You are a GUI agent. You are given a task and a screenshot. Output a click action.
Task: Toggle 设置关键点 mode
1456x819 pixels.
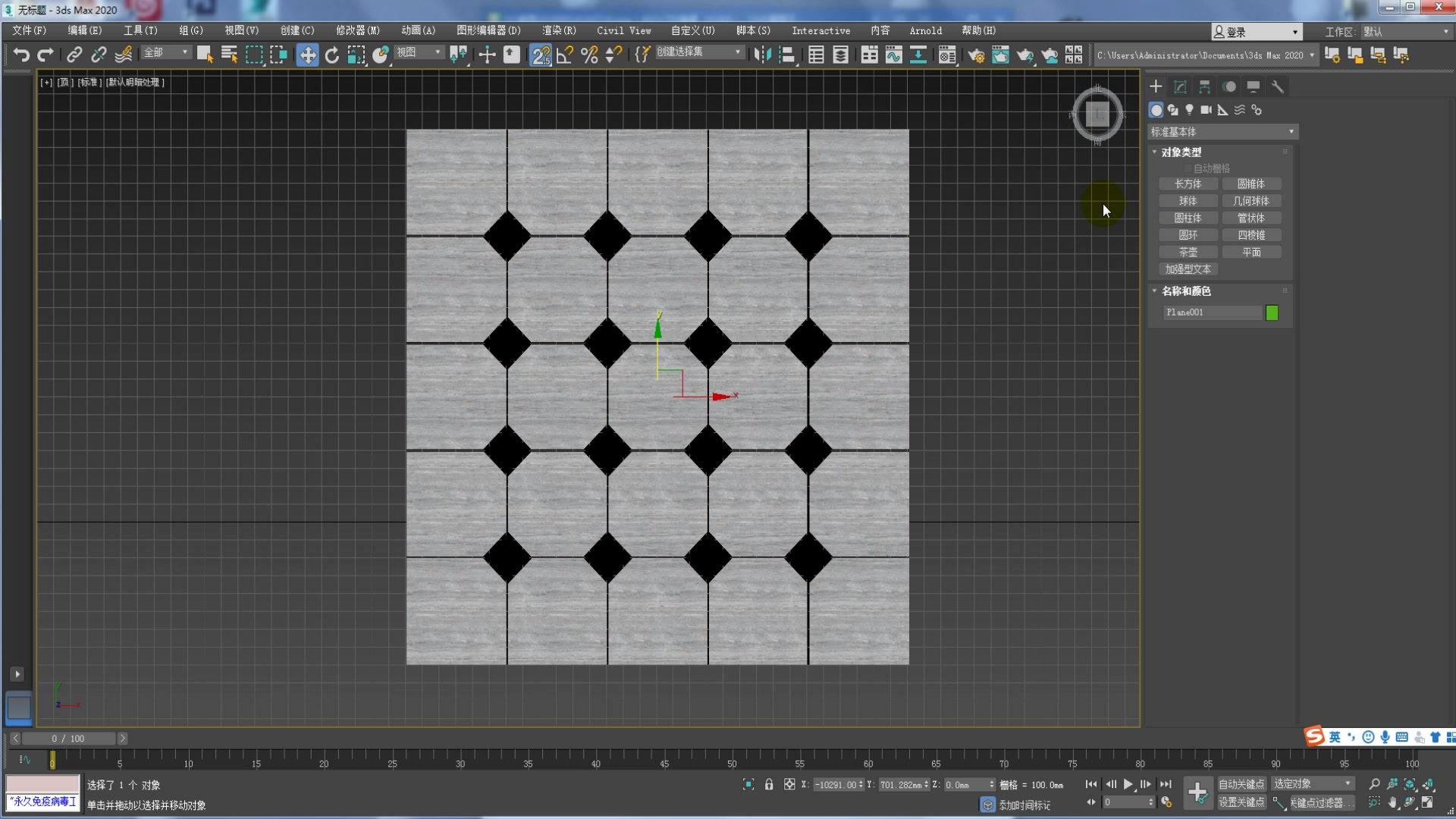pos(1242,802)
